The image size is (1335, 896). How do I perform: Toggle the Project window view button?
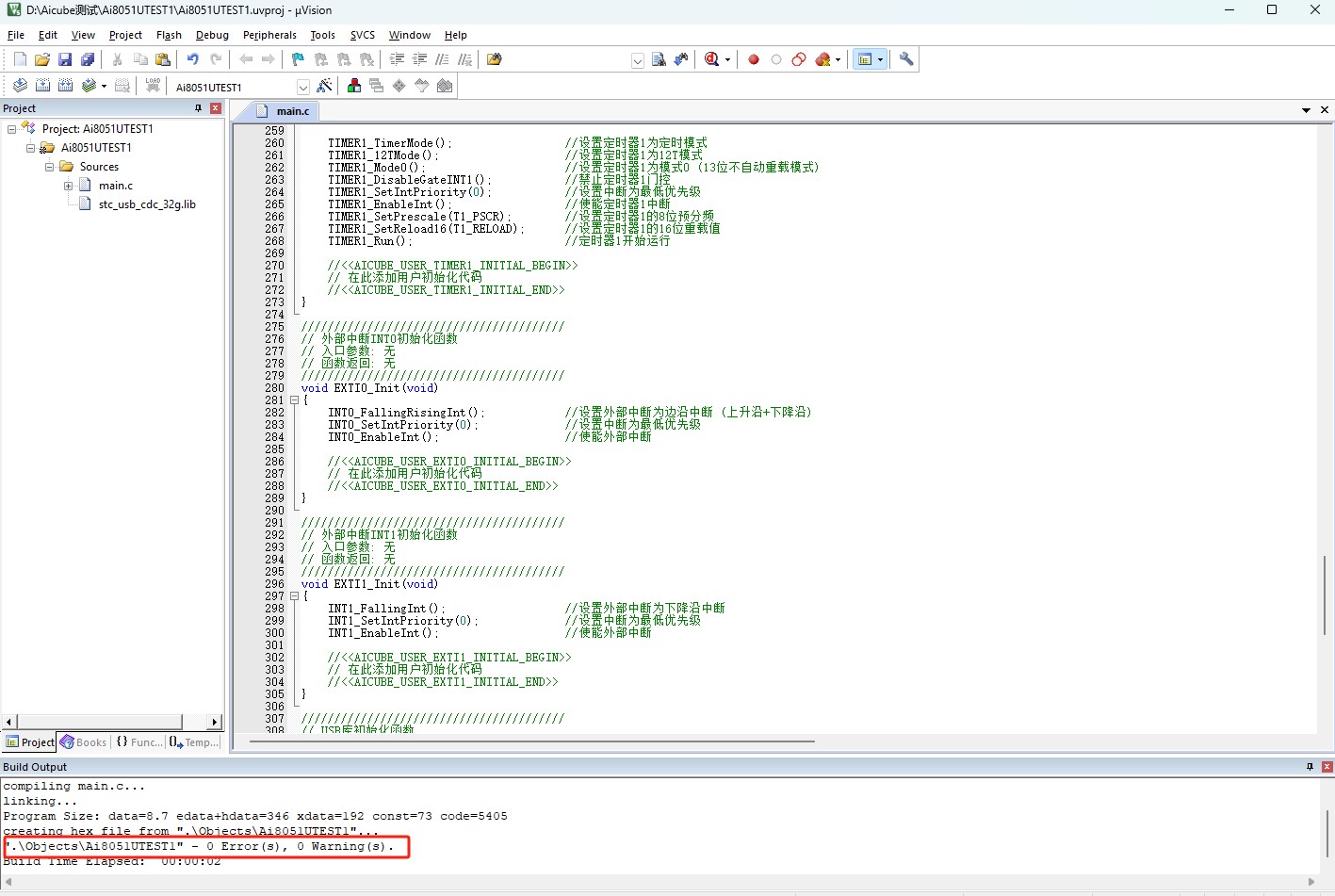pos(865,59)
